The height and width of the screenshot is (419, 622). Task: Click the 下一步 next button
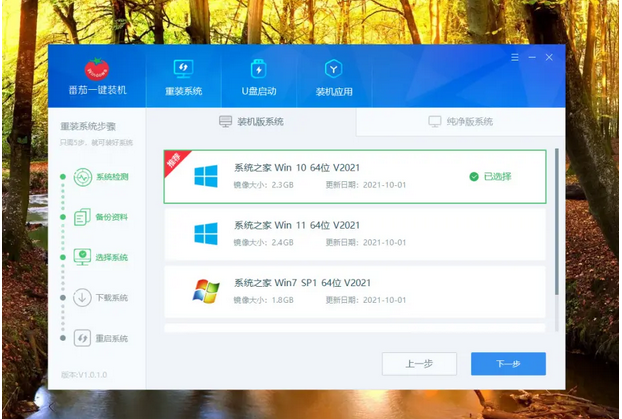(508, 364)
